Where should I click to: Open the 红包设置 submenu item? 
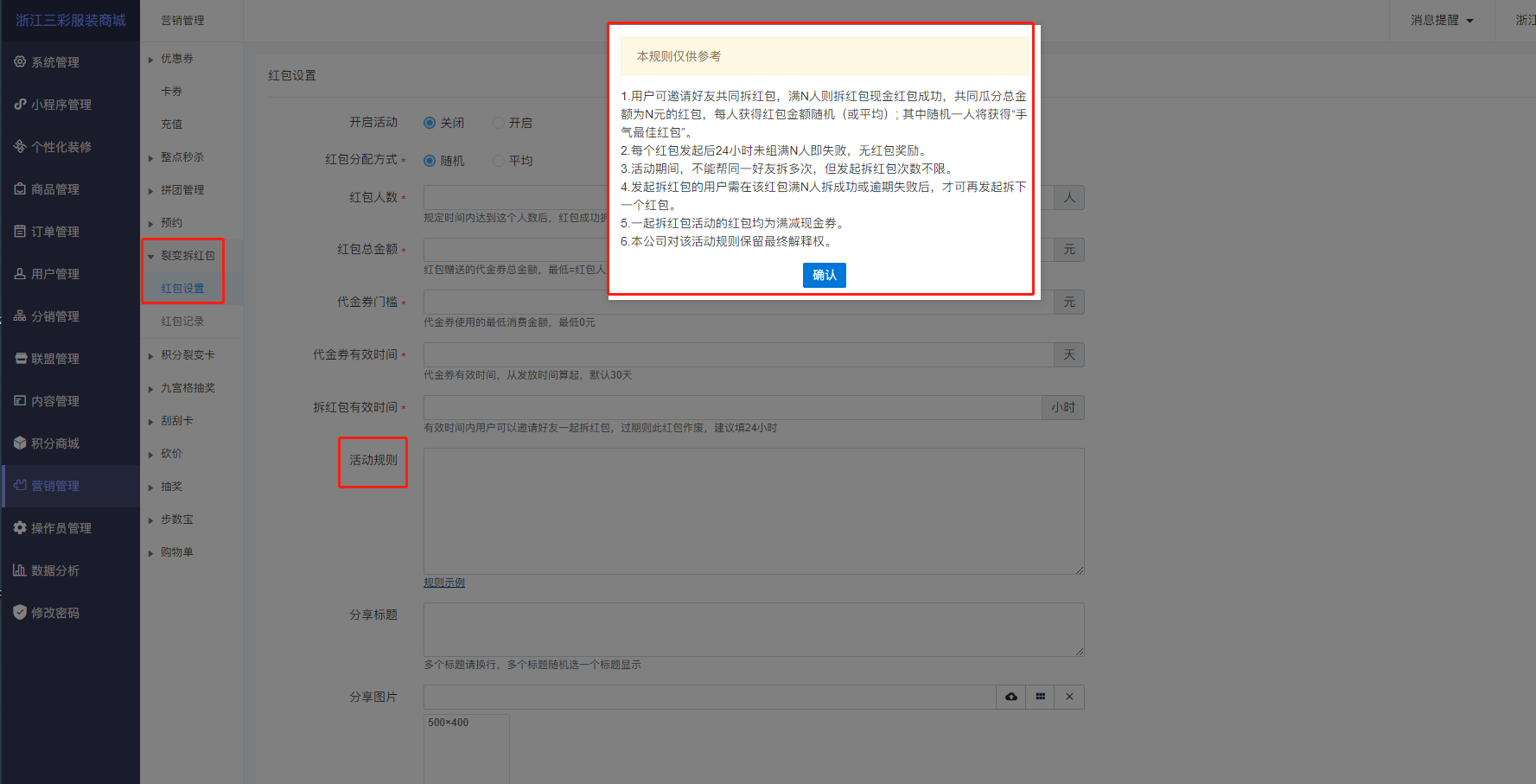point(182,289)
